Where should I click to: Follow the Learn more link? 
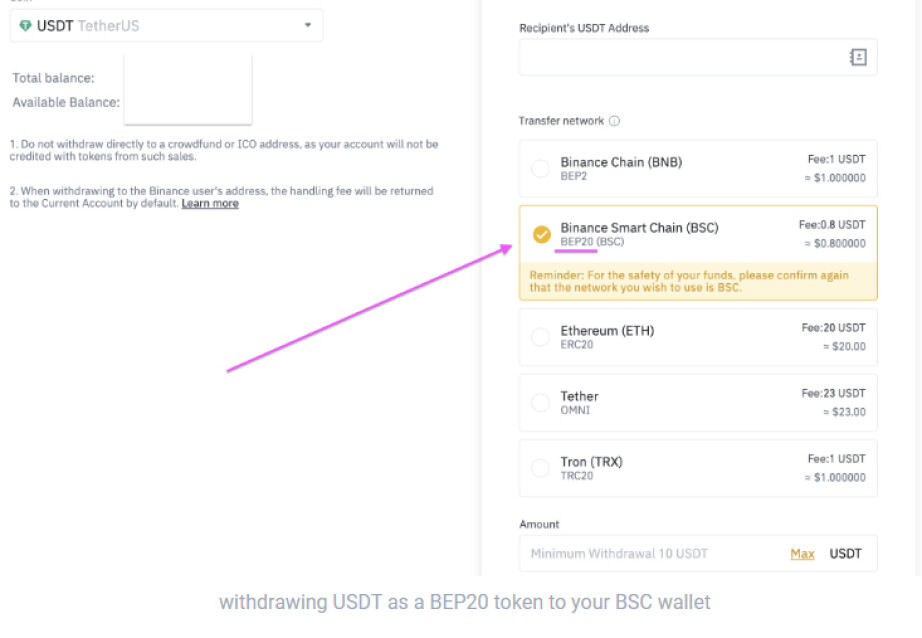pyautogui.click(x=210, y=203)
